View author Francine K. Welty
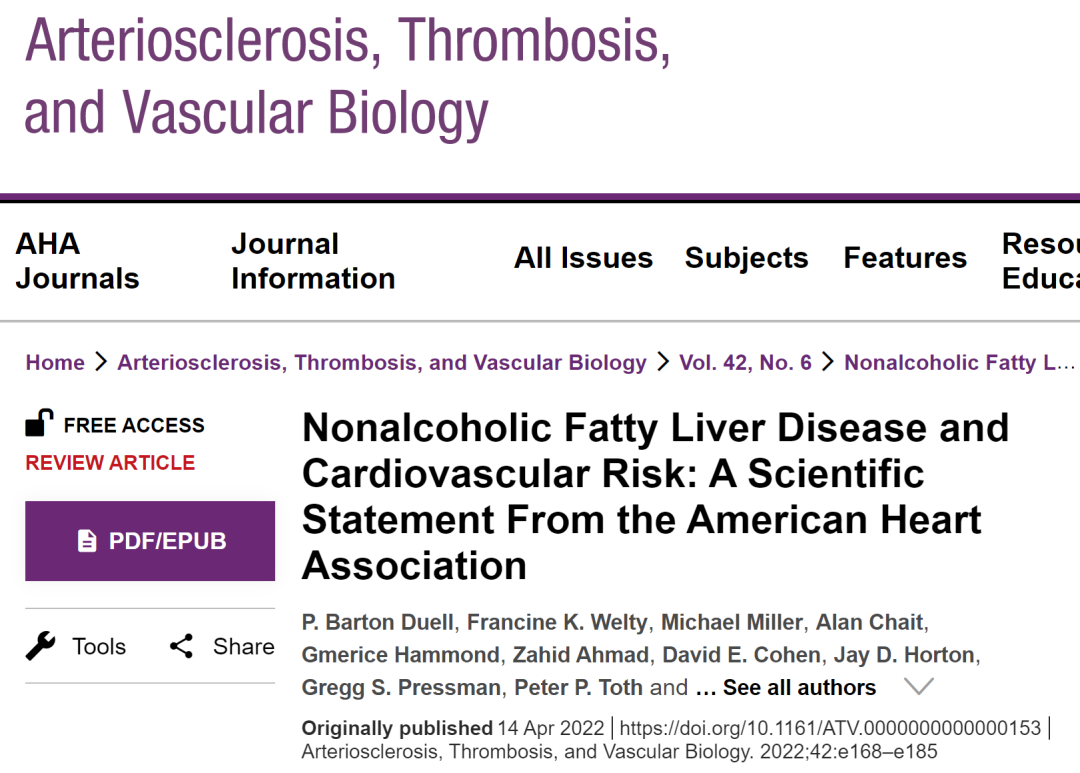Screen dimensions: 1080x773 tap(557, 622)
